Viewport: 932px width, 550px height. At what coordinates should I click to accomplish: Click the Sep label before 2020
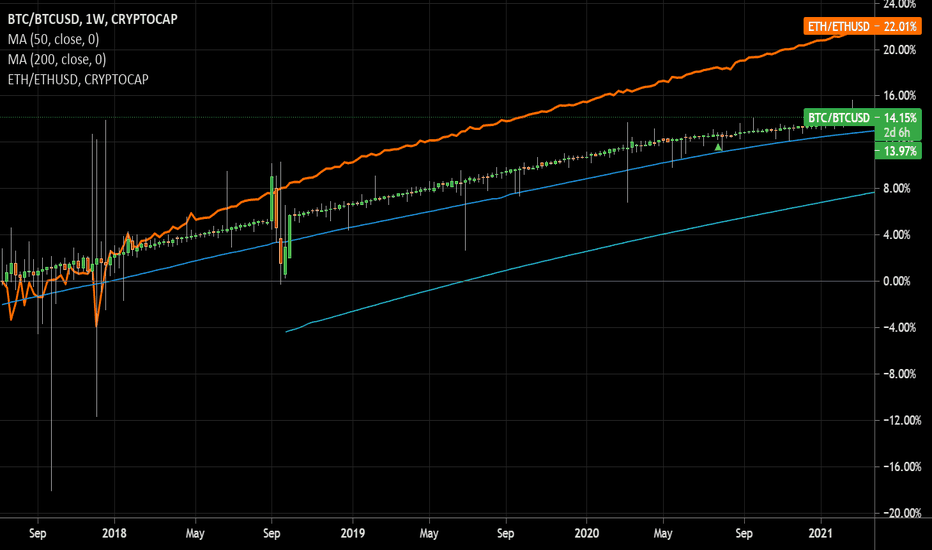(505, 533)
